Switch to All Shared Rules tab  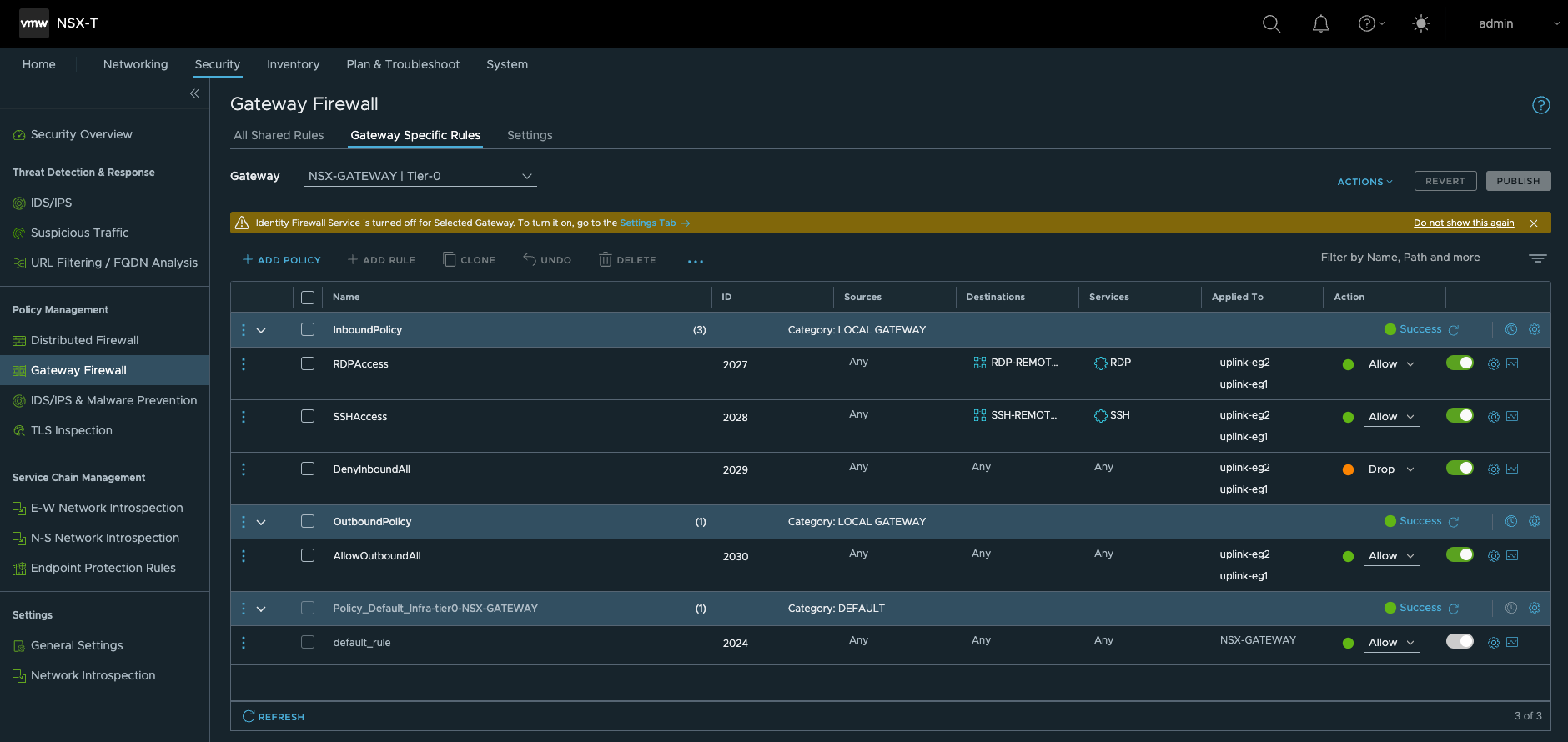[x=279, y=135]
